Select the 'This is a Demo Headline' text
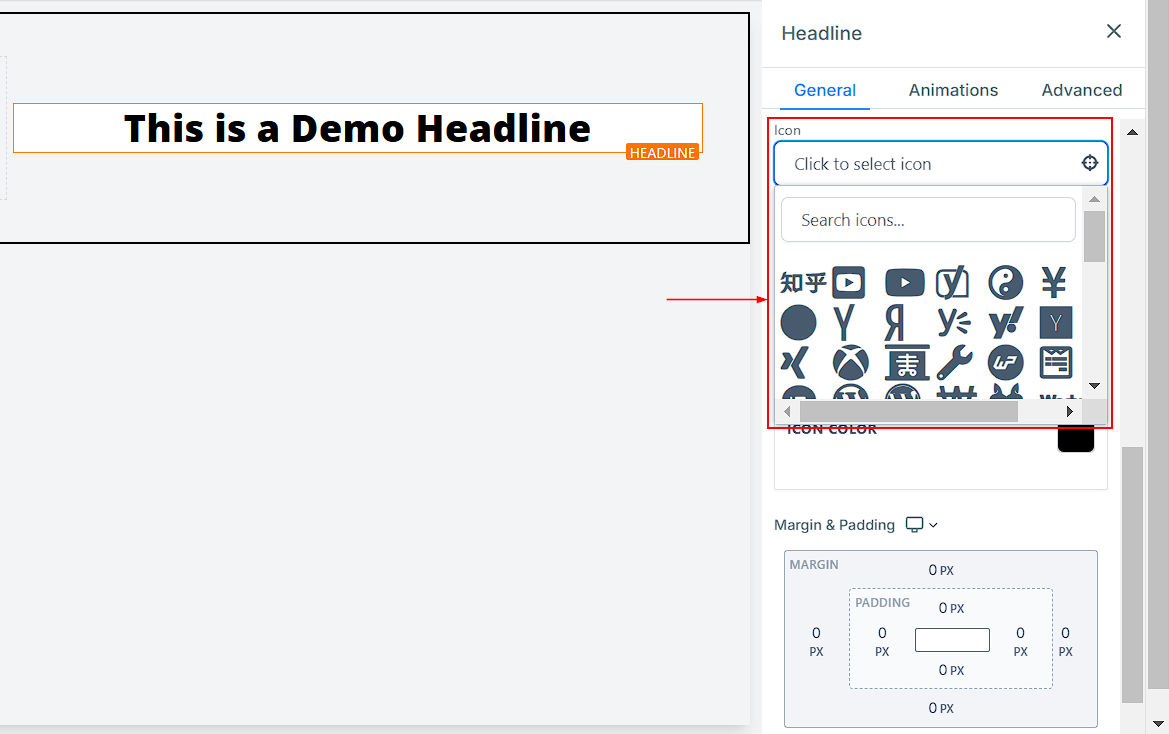 coord(357,128)
